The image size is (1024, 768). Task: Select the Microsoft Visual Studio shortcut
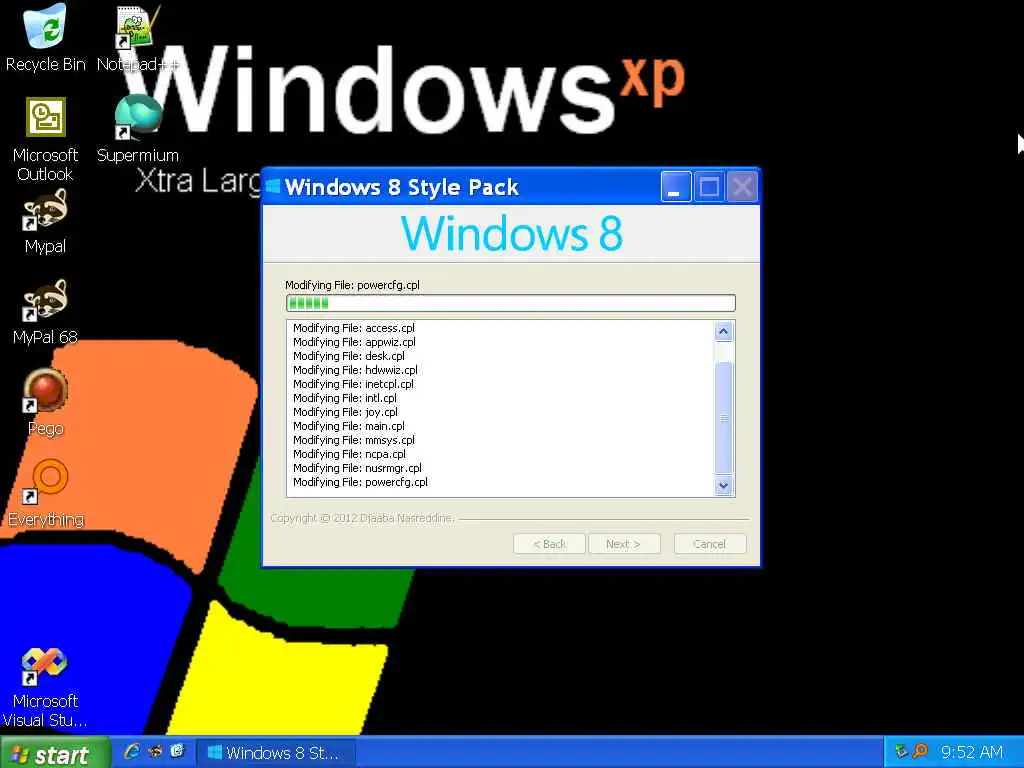pos(44,687)
